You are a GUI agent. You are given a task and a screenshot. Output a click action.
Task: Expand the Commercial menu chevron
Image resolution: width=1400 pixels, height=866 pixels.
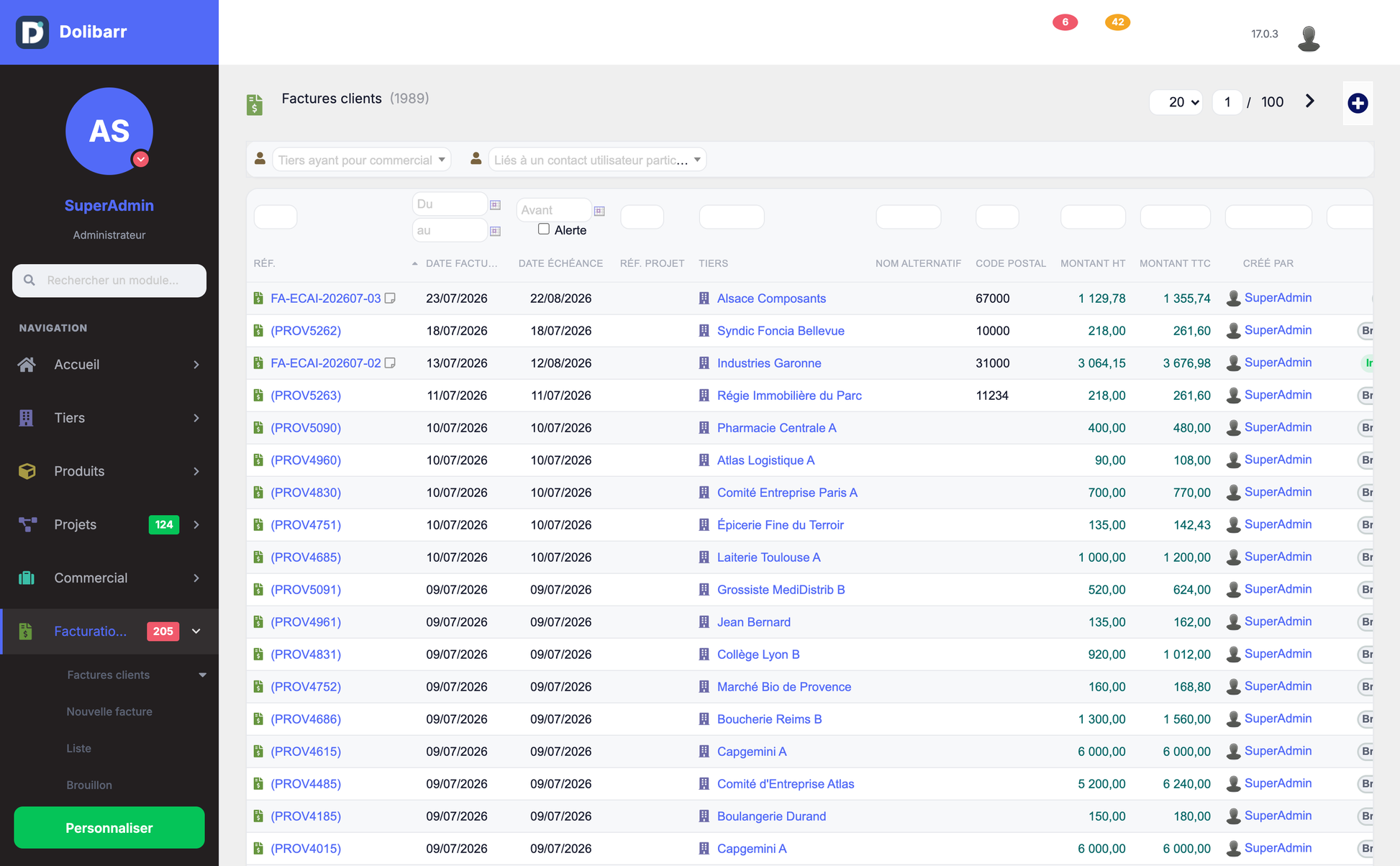click(x=196, y=578)
